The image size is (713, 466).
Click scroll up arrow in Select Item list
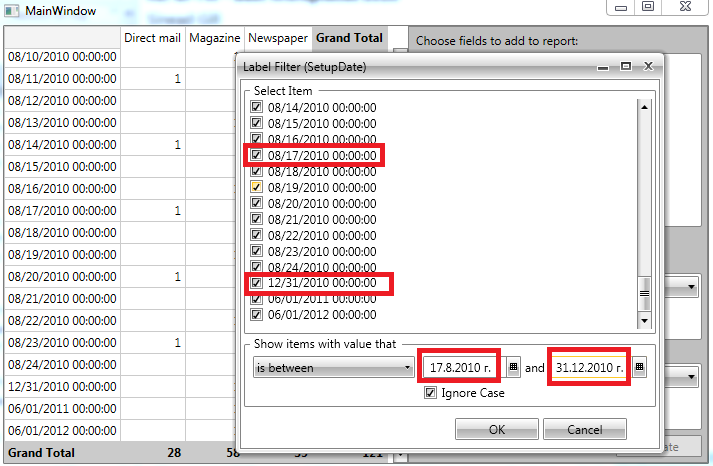pyautogui.click(x=644, y=107)
